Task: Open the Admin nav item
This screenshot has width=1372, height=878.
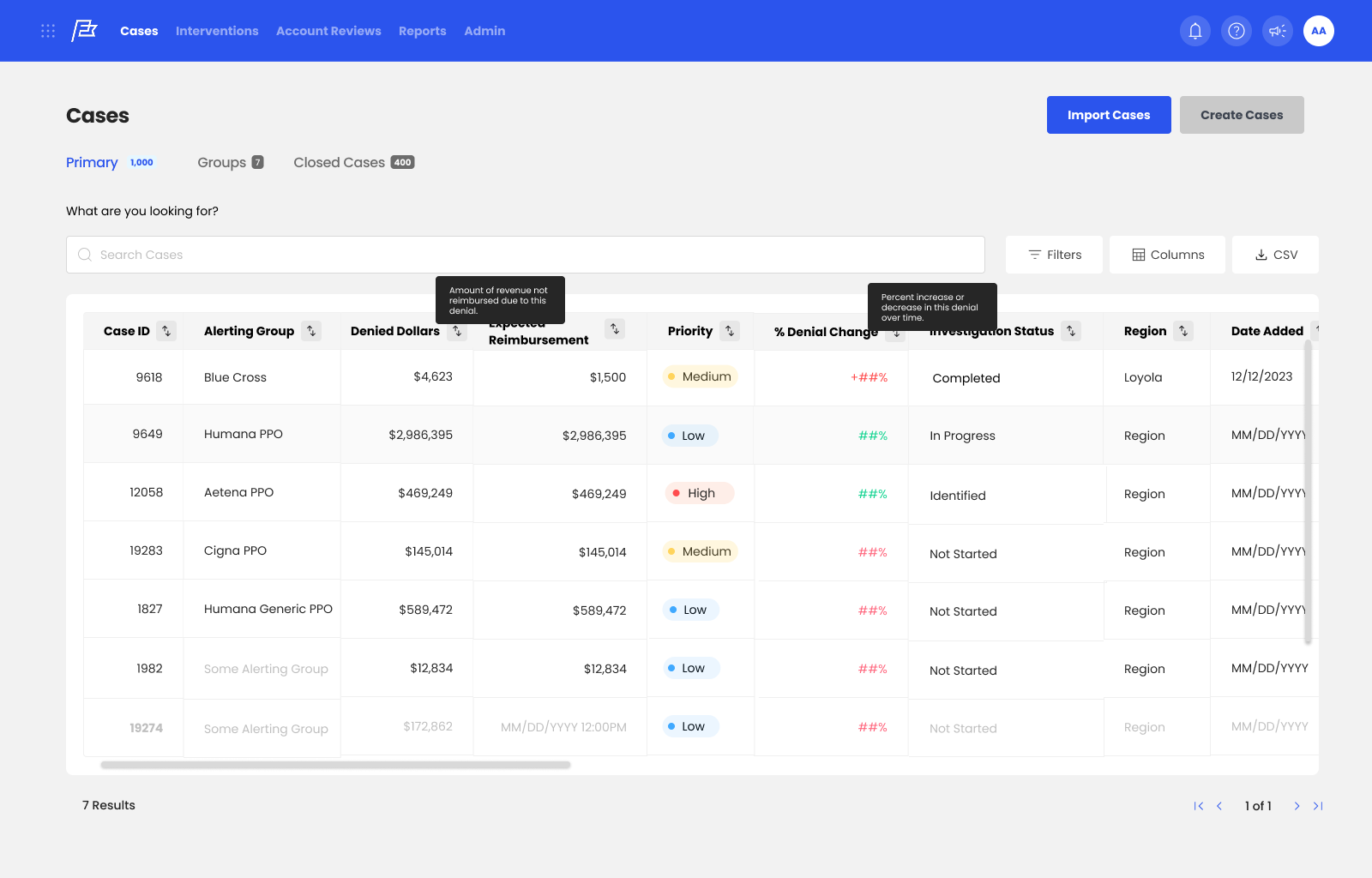Action: click(x=484, y=31)
